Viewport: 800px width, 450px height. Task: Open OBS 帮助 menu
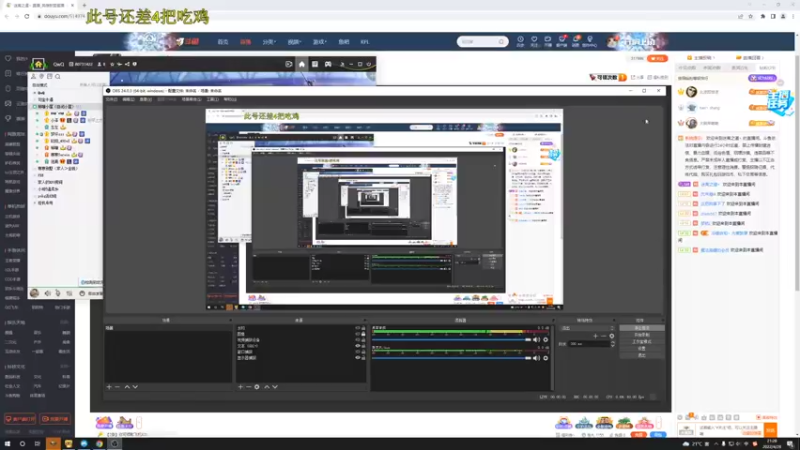[230, 99]
